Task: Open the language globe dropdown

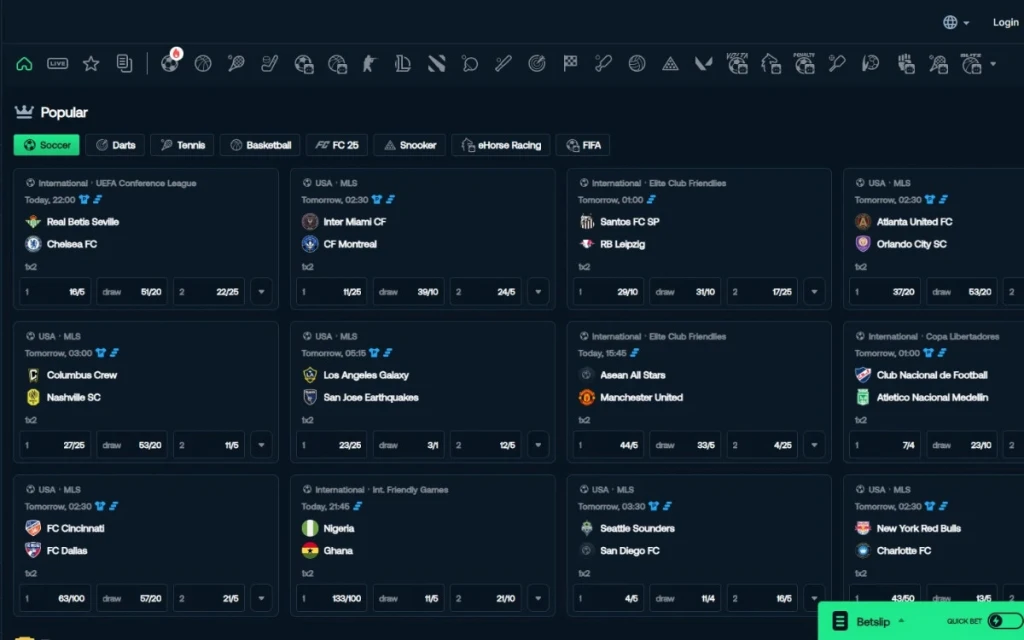Action: point(952,21)
